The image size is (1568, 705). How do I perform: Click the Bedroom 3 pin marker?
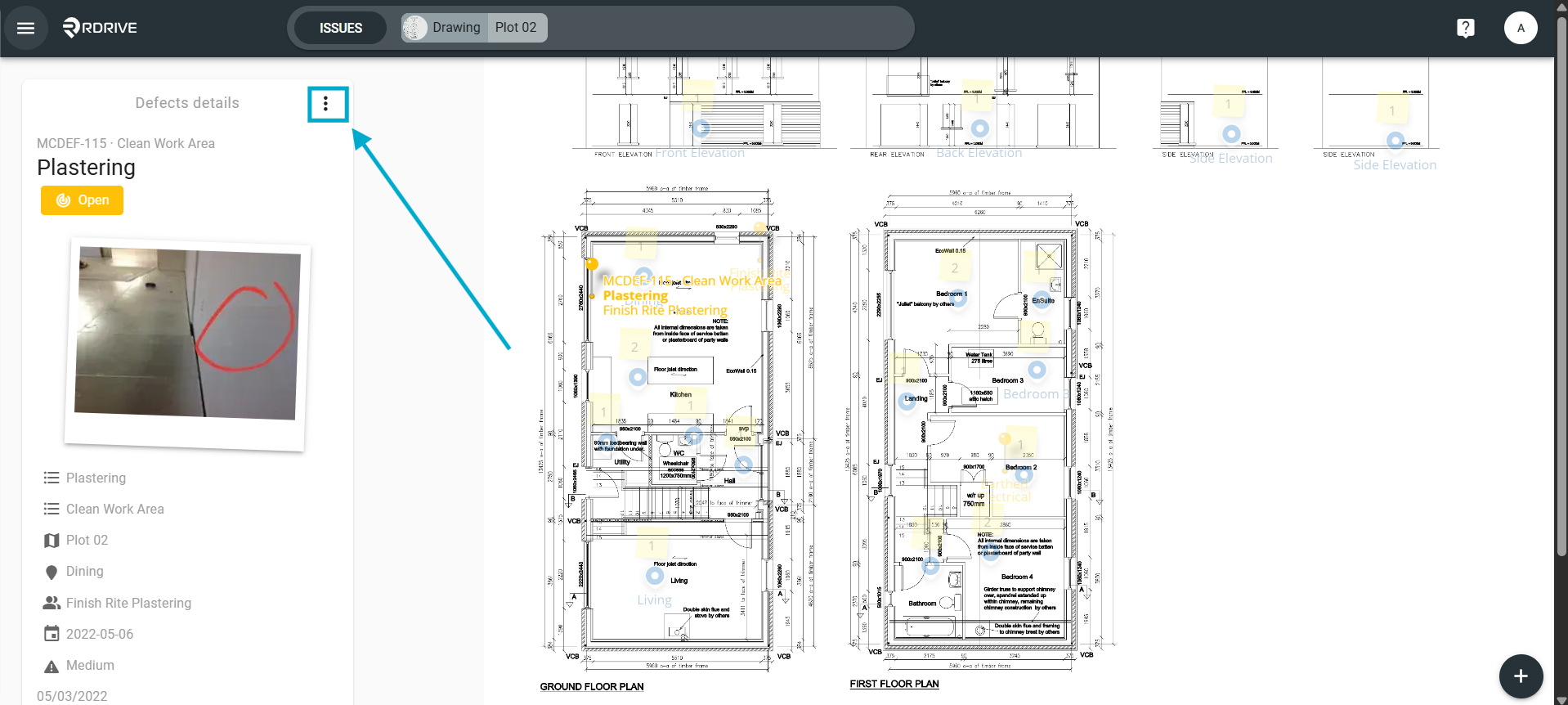[x=1037, y=370]
